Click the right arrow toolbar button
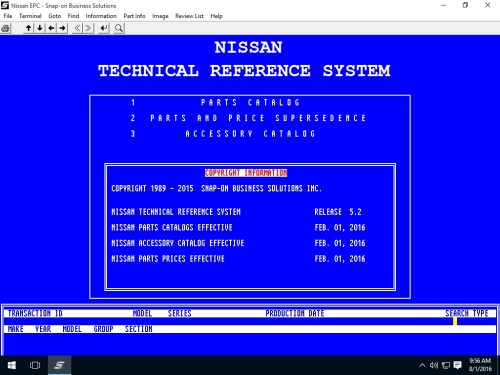Screen dimensions: 500x375 [62, 28]
